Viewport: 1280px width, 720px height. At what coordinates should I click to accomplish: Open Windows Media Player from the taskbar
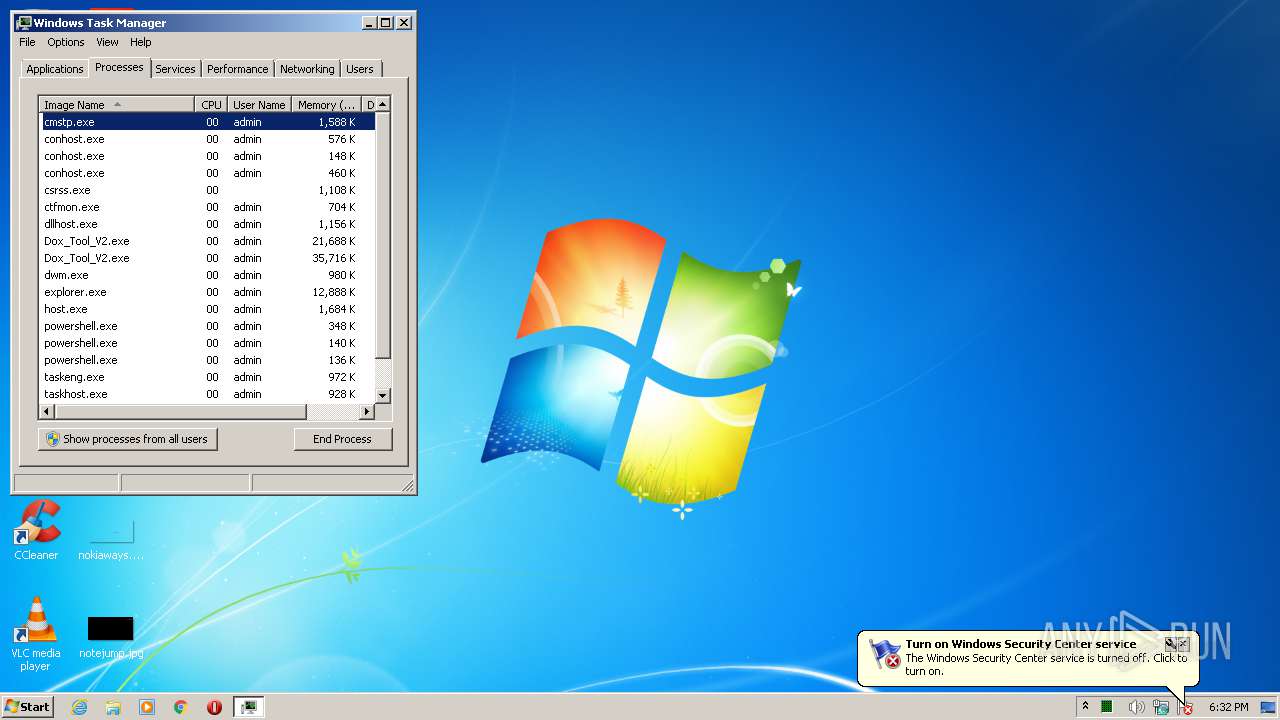point(147,707)
